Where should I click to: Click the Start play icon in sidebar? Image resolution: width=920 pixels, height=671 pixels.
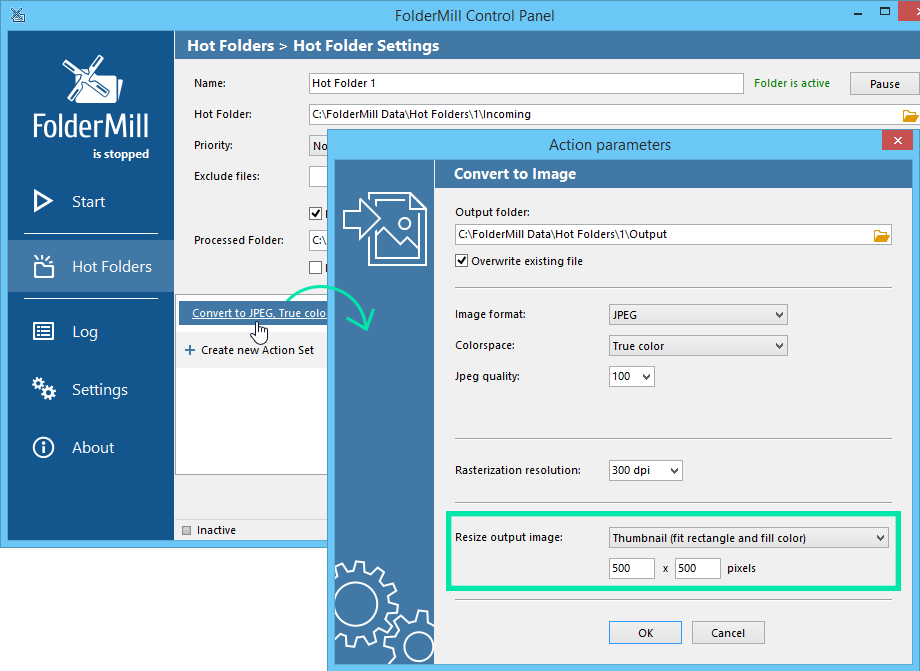[x=43, y=201]
